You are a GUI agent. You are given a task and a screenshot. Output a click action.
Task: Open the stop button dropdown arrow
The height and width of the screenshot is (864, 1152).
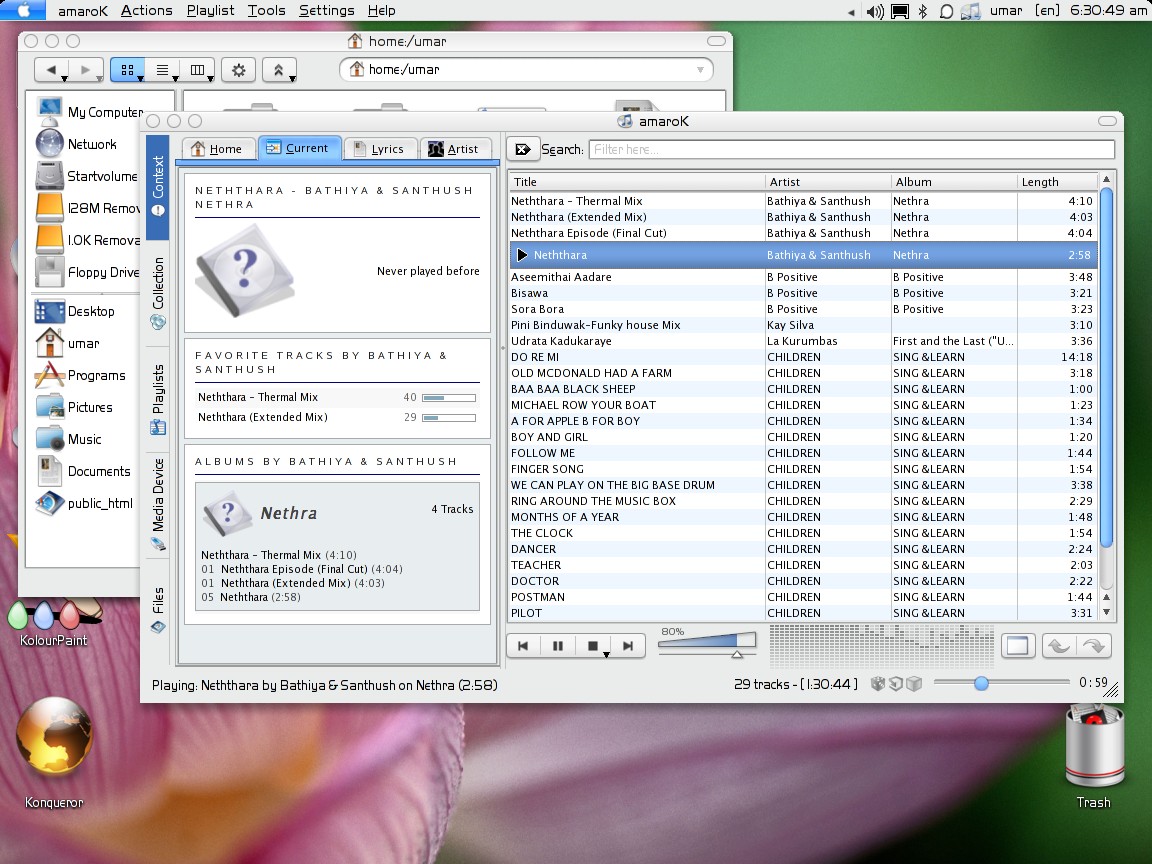606,654
